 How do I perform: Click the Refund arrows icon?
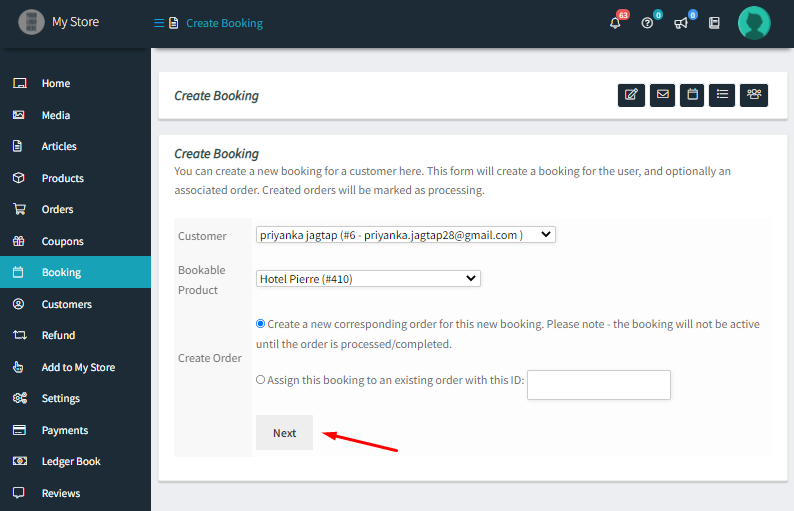click(x=19, y=335)
